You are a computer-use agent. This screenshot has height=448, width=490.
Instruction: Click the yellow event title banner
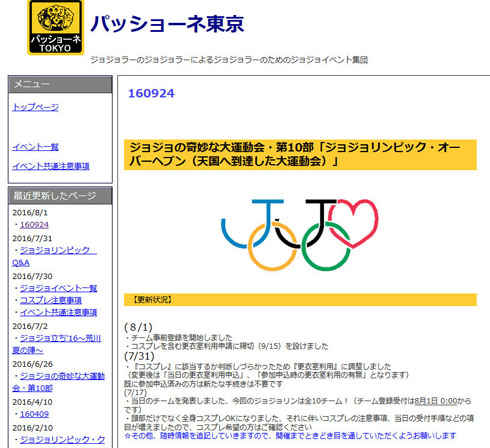pyautogui.click(x=300, y=155)
